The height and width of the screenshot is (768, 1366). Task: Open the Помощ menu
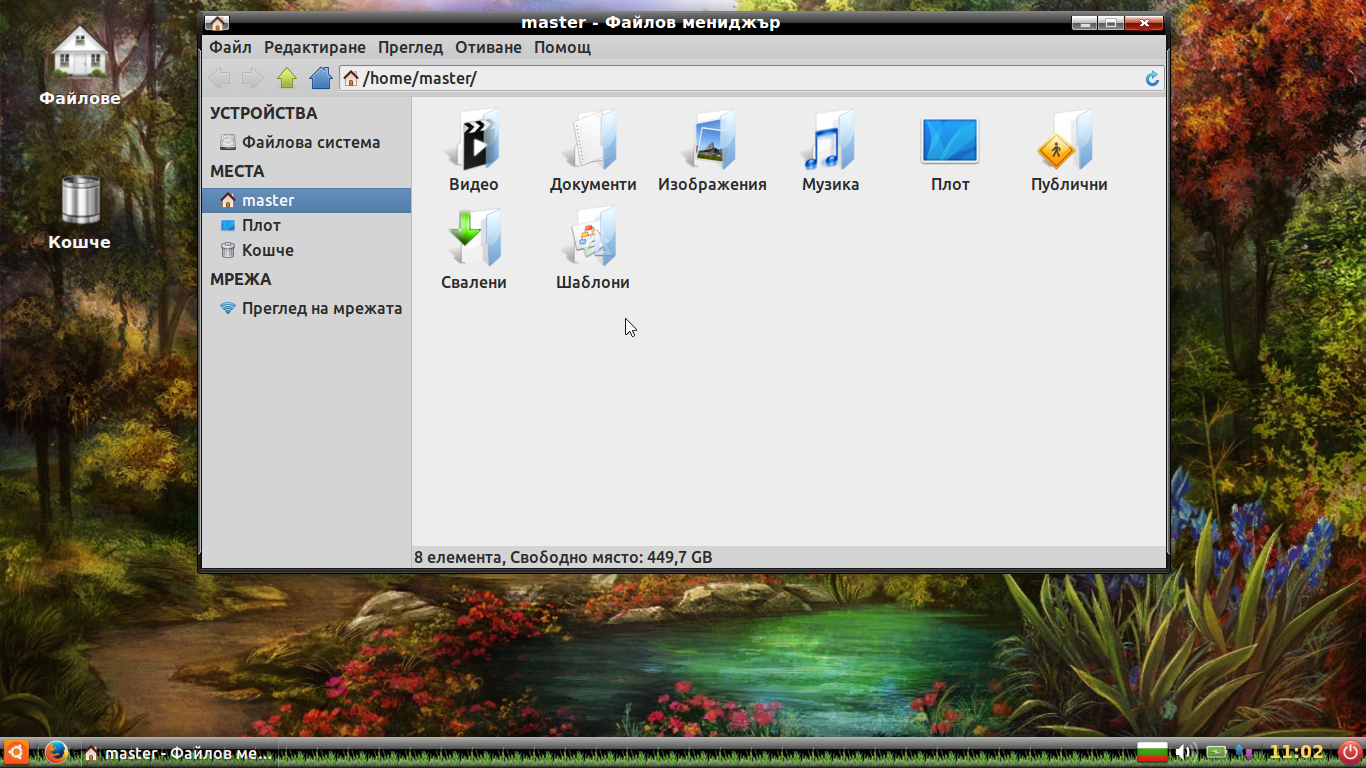click(x=562, y=47)
